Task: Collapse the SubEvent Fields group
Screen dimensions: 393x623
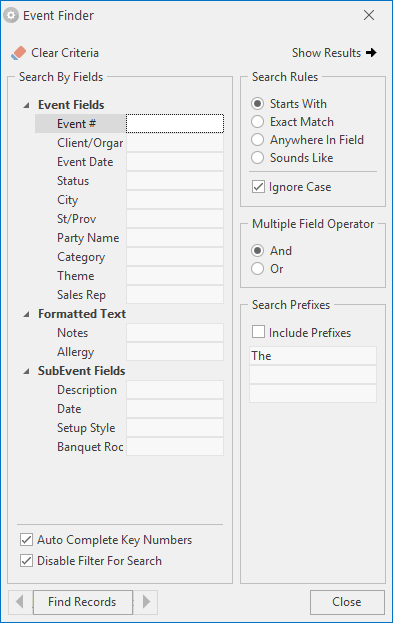Action: pos(27,371)
